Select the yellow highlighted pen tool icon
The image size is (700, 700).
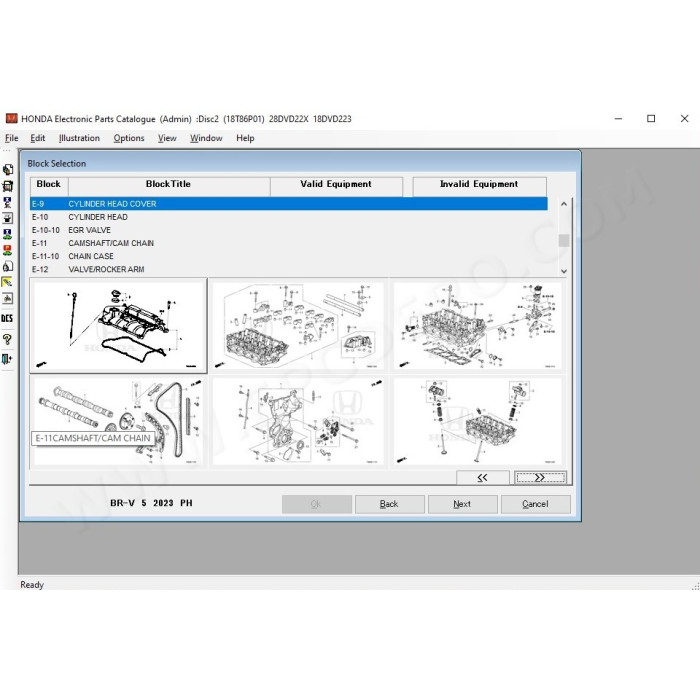[x=8, y=282]
